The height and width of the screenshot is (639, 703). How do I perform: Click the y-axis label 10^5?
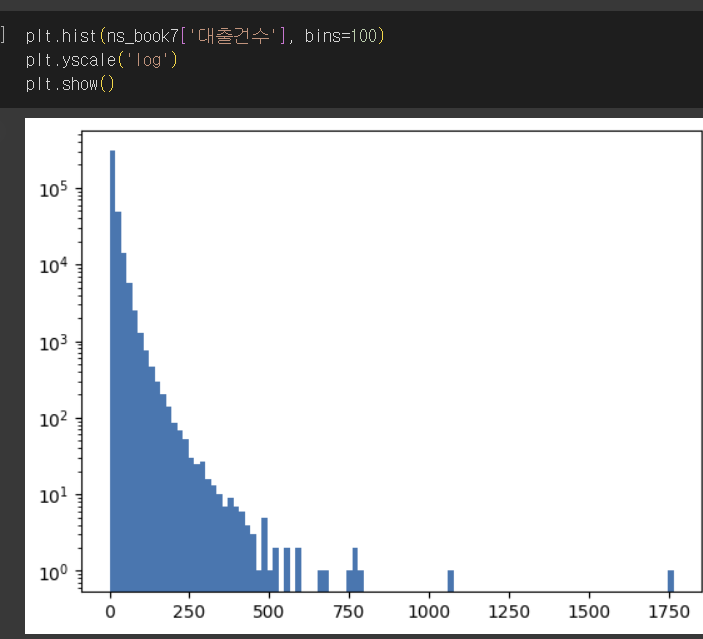pos(54,190)
